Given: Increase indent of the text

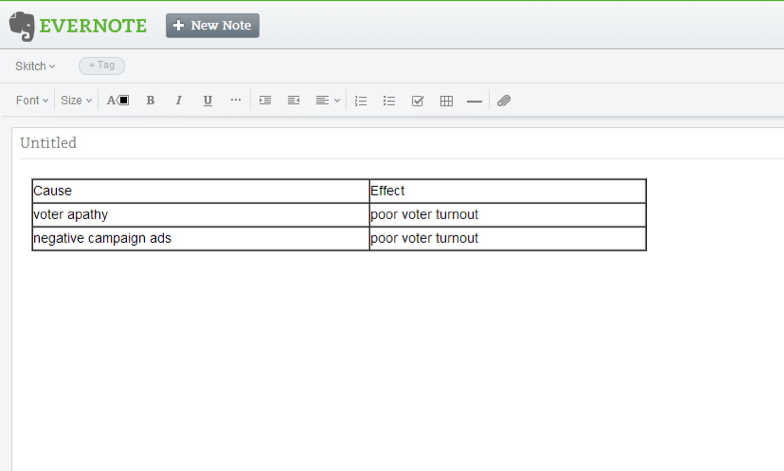Looking at the screenshot, I should point(265,100).
